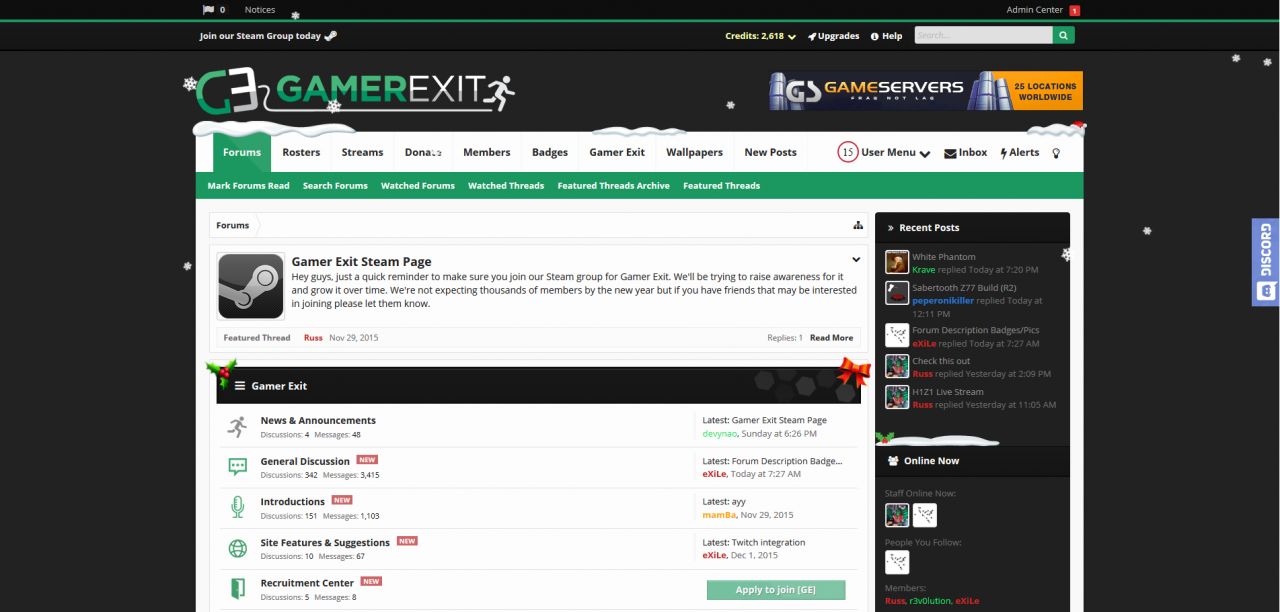The height and width of the screenshot is (612, 1280).
Task: Open the Rosters tab
Action: pyautogui.click(x=301, y=152)
